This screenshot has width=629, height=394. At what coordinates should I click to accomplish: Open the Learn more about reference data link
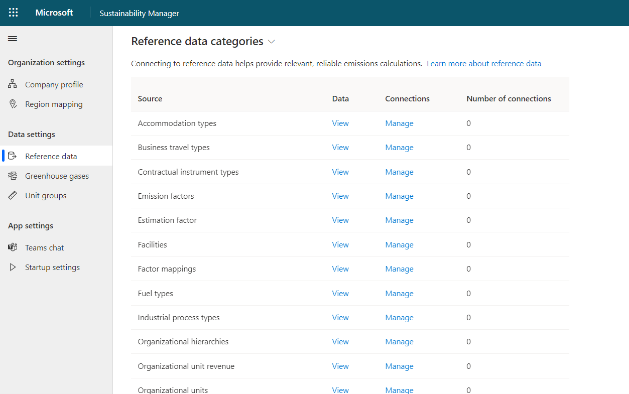point(484,63)
